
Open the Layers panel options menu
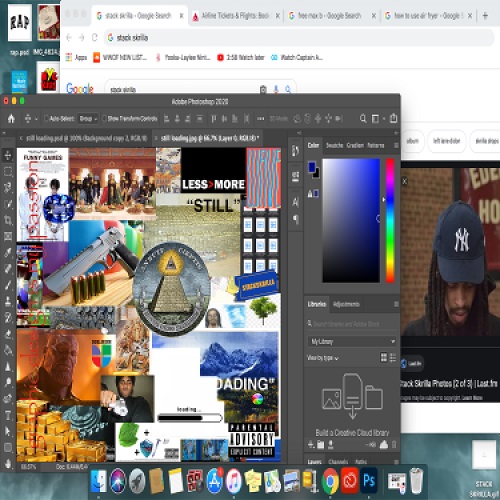click(x=396, y=462)
